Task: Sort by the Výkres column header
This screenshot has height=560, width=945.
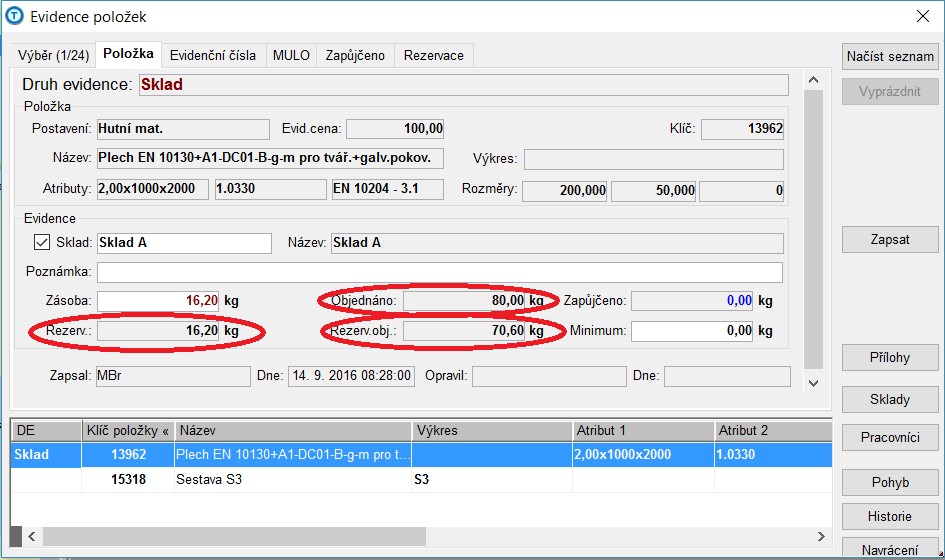Action: pos(492,430)
